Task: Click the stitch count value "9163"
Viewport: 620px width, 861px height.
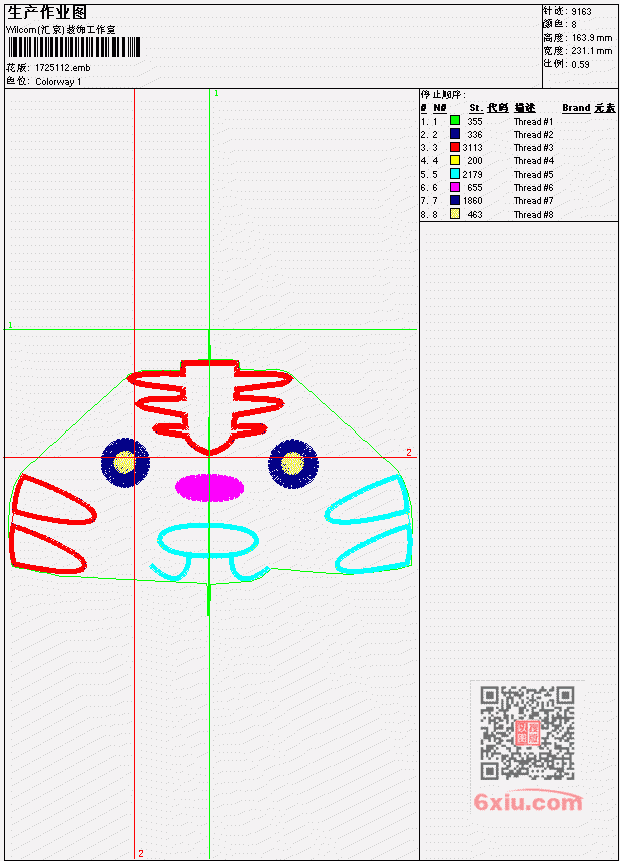Action: click(x=582, y=11)
